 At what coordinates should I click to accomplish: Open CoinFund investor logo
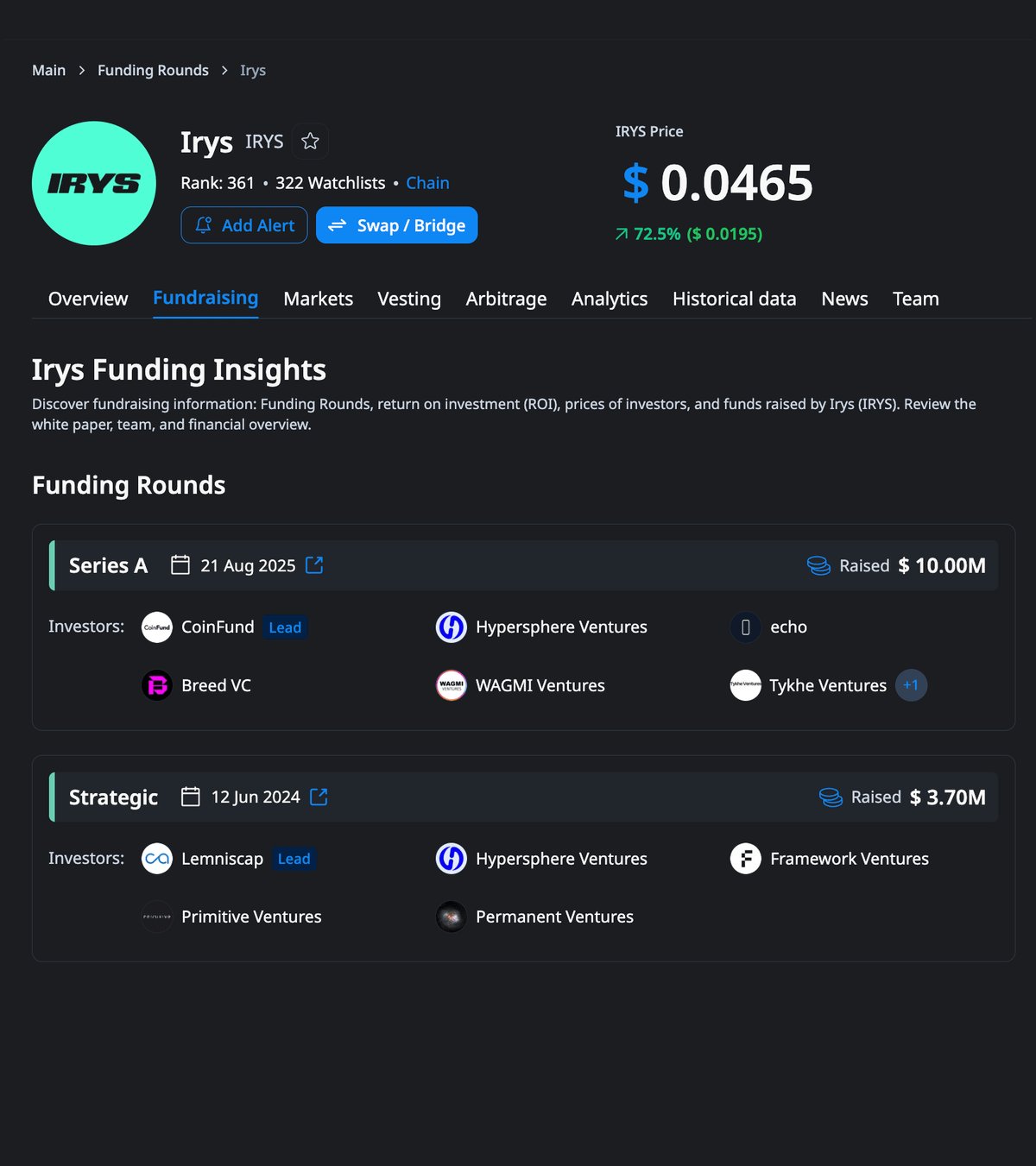(x=157, y=627)
